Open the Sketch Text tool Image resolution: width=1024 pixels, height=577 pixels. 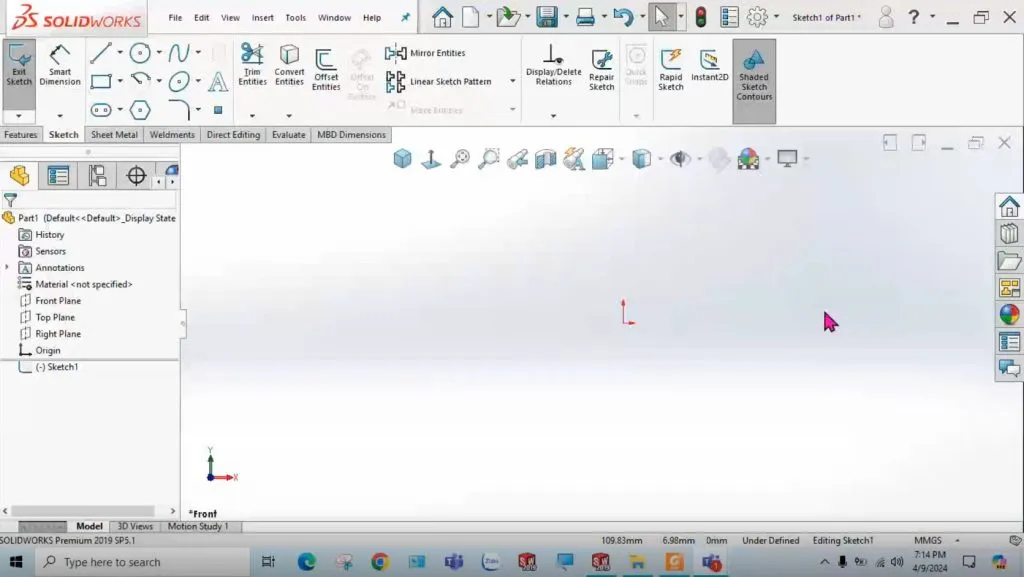pyautogui.click(x=218, y=82)
